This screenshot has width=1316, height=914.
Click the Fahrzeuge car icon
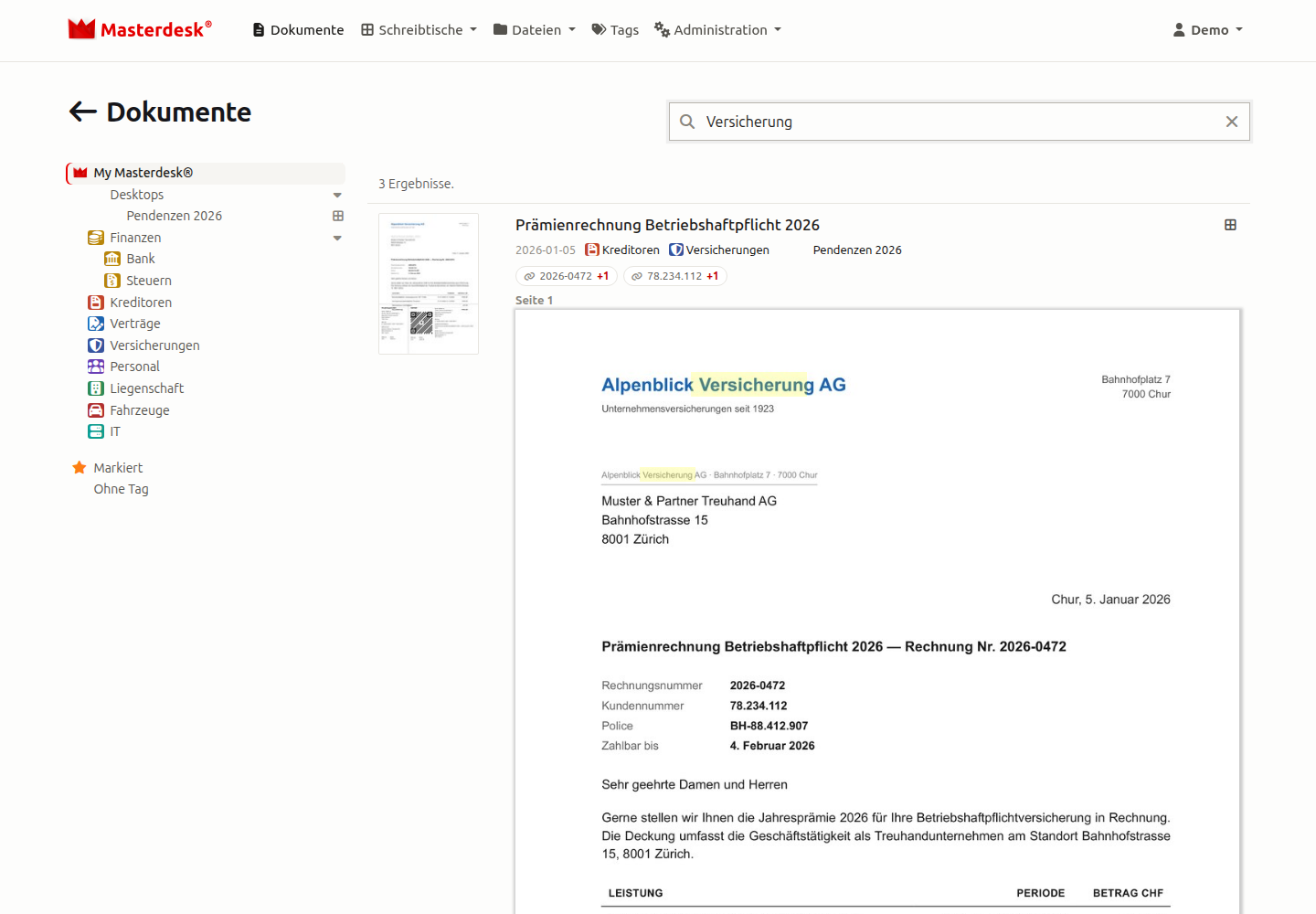pos(96,410)
